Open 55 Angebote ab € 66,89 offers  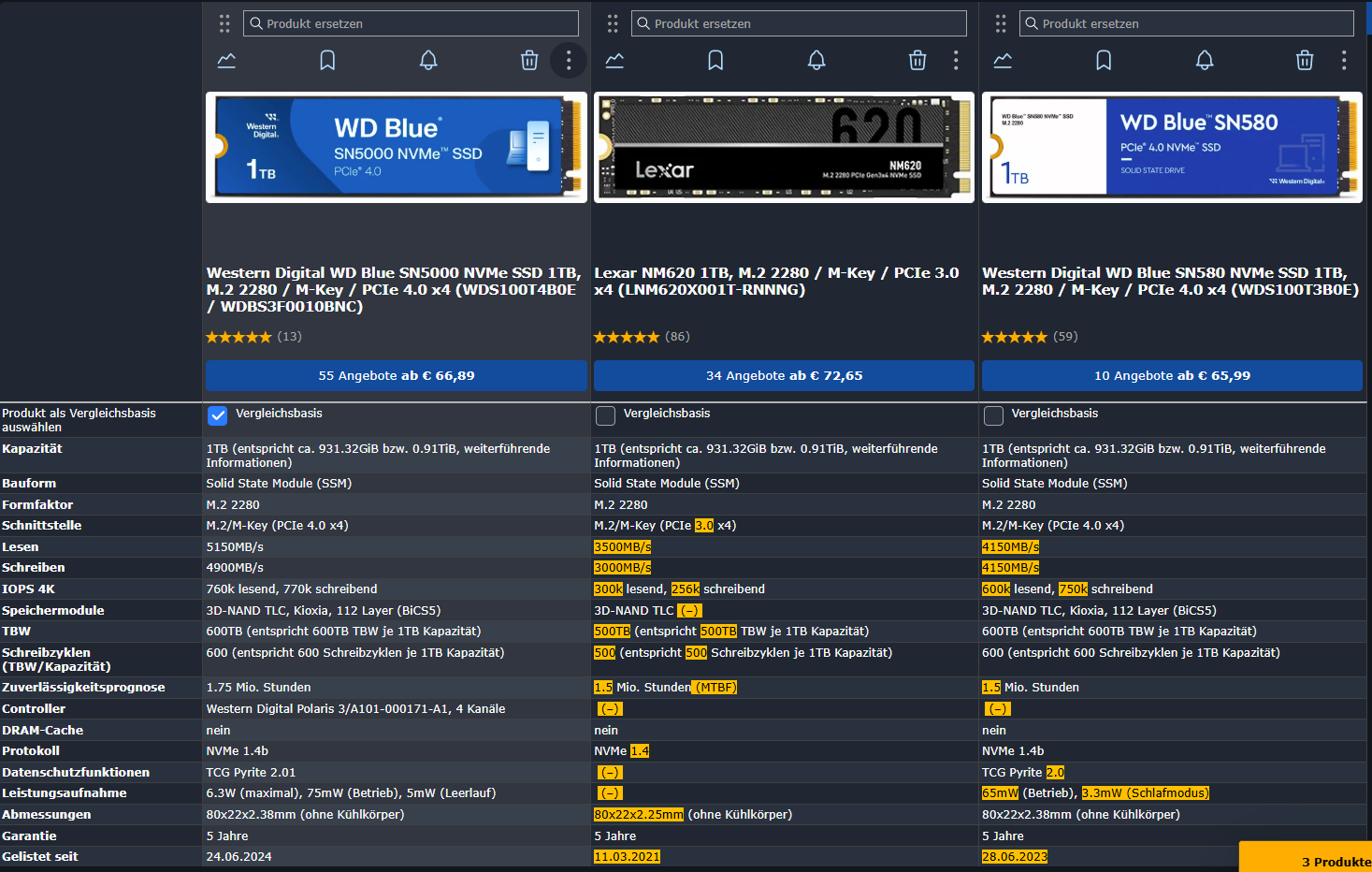point(397,375)
